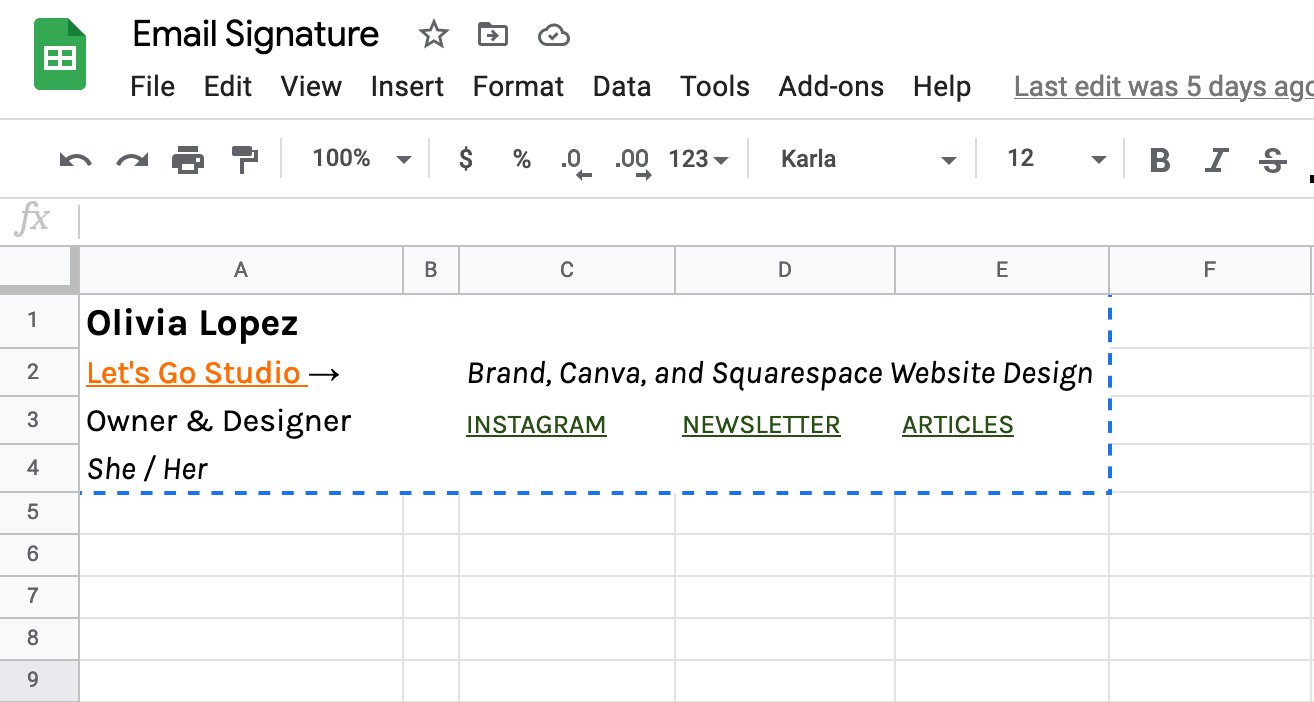Image resolution: width=1314 pixels, height=702 pixels.
Task: Open the Tools menu
Action: click(715, 87)
